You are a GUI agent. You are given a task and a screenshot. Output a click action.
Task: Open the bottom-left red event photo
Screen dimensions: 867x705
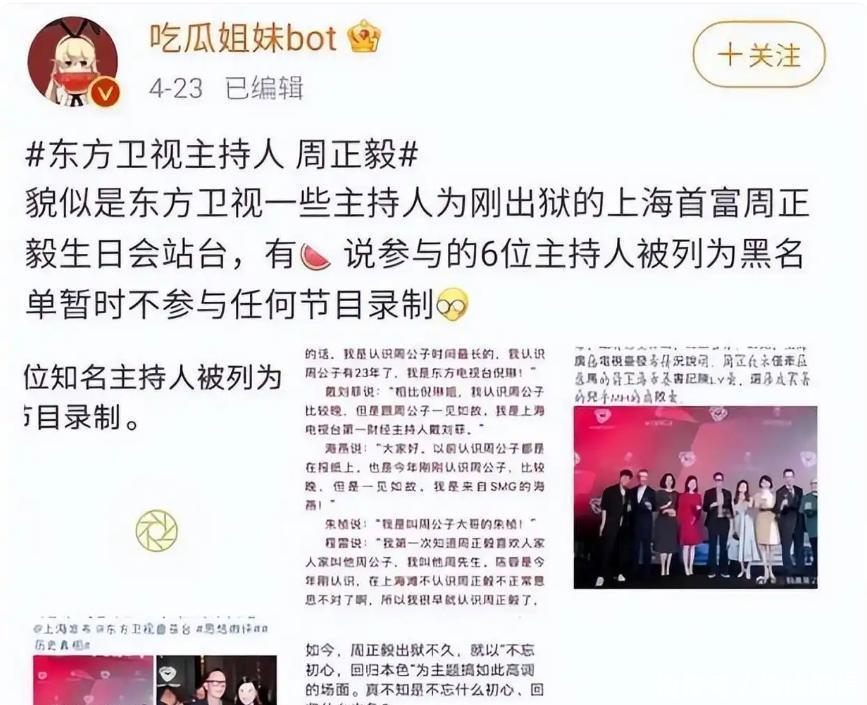pos(93,680)
